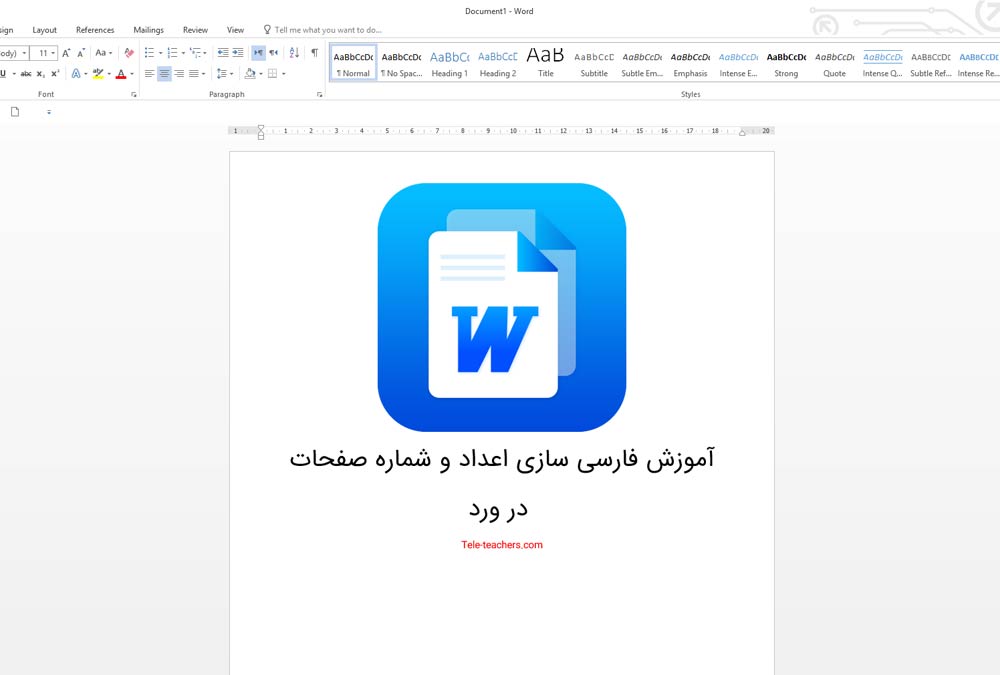Open the References tab
This screenshot has height=675, width=1000.
tap(95, 30)
